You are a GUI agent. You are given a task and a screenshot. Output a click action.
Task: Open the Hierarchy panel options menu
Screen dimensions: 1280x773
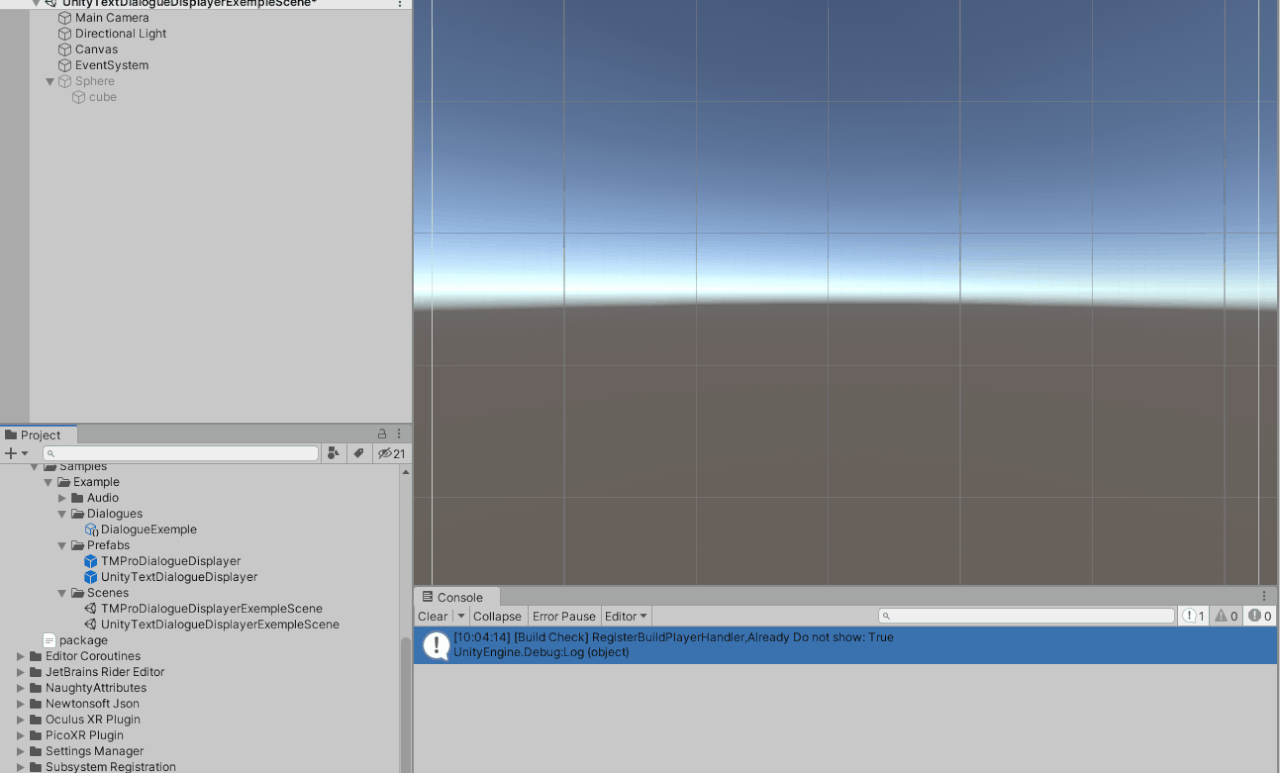pyautogui.click(x=399, y=5)
